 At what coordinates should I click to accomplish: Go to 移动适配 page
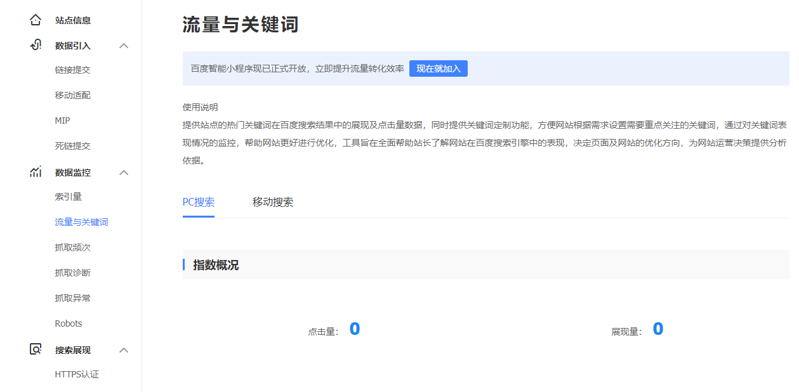[73, 95]
